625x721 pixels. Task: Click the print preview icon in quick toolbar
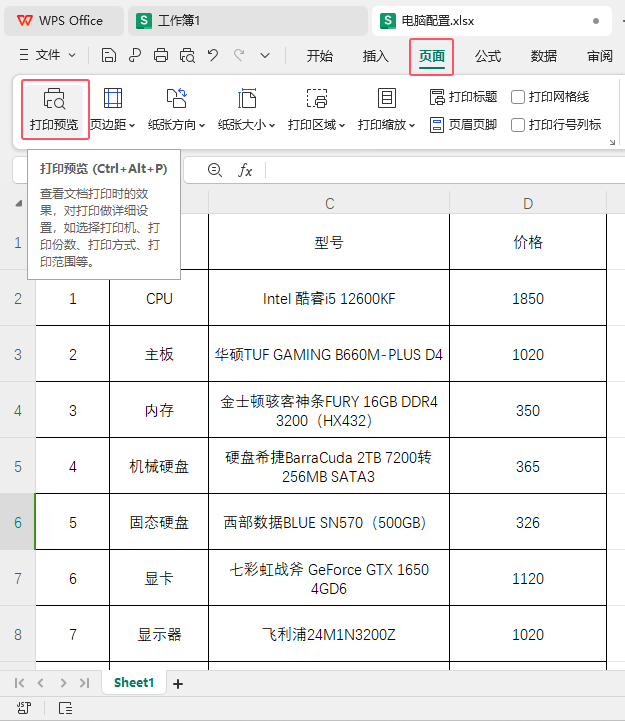(x=187, y=56)
